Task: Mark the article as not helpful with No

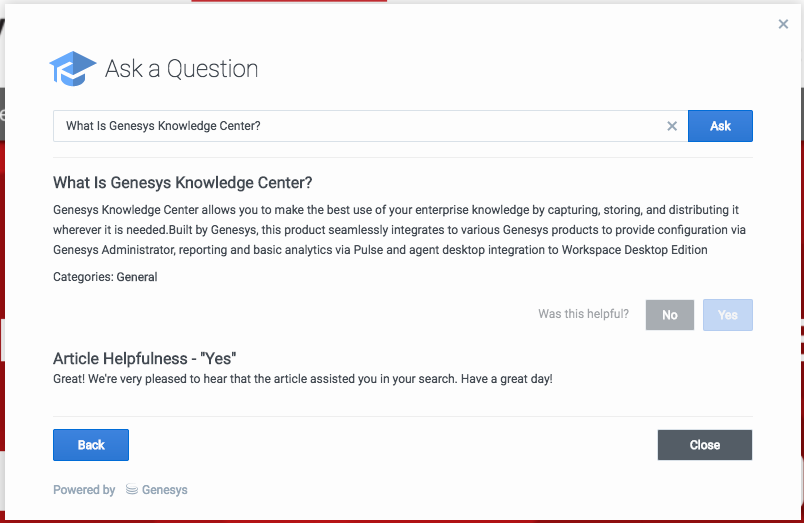Action: 670,315
